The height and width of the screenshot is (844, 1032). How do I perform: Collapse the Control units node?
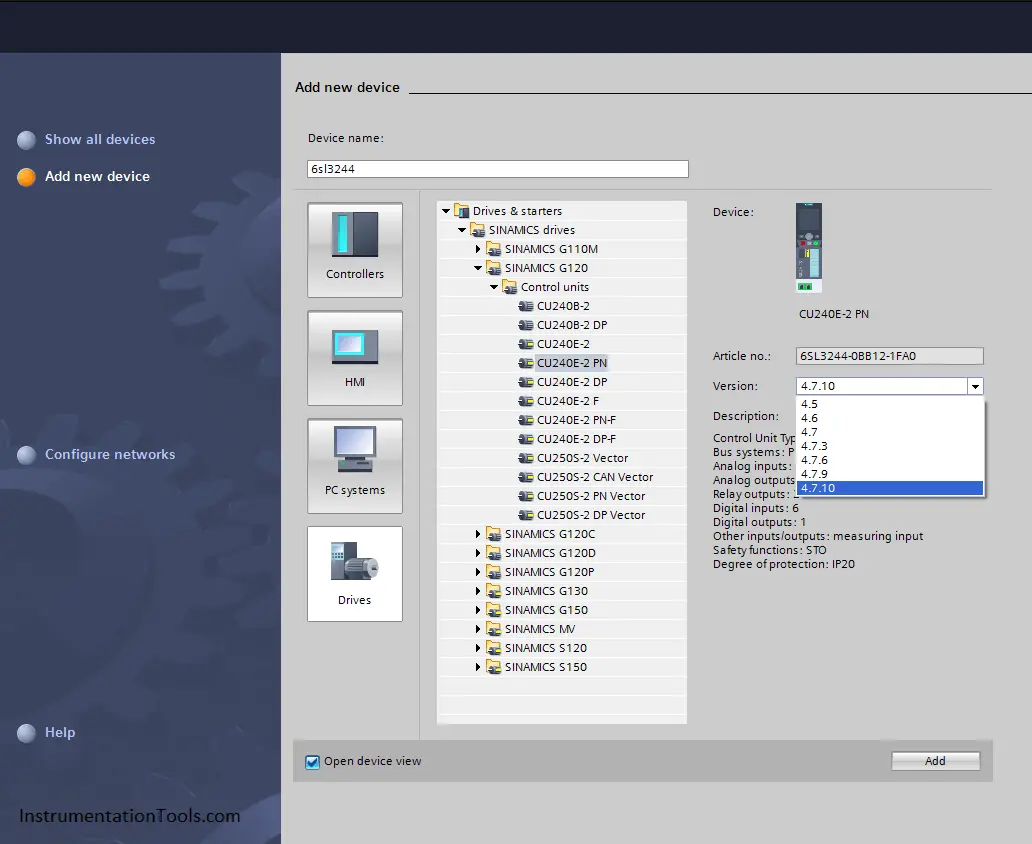tap(494, 287)
